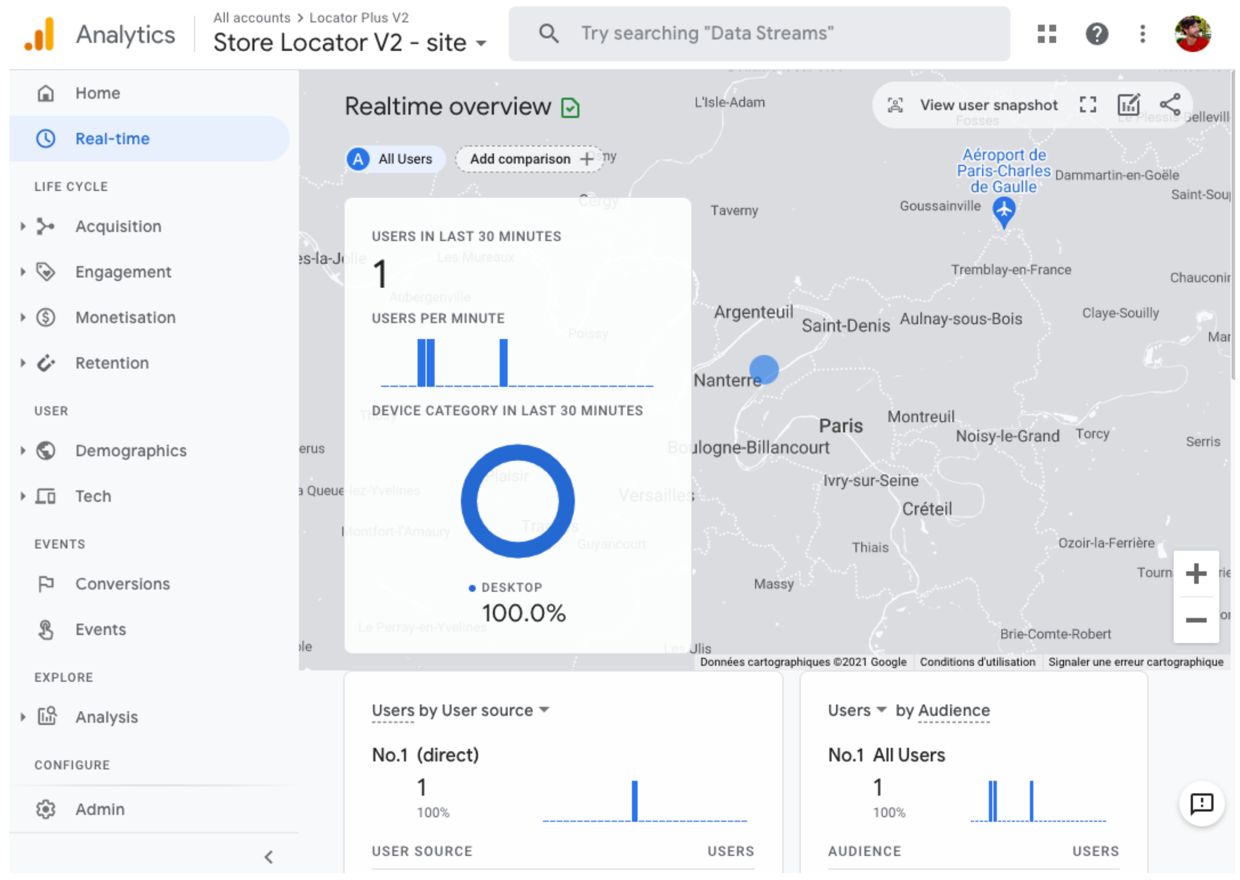Viewport: 1240px width, 880px height.
Task: Open the Conversions page
Action: [122, 584]
